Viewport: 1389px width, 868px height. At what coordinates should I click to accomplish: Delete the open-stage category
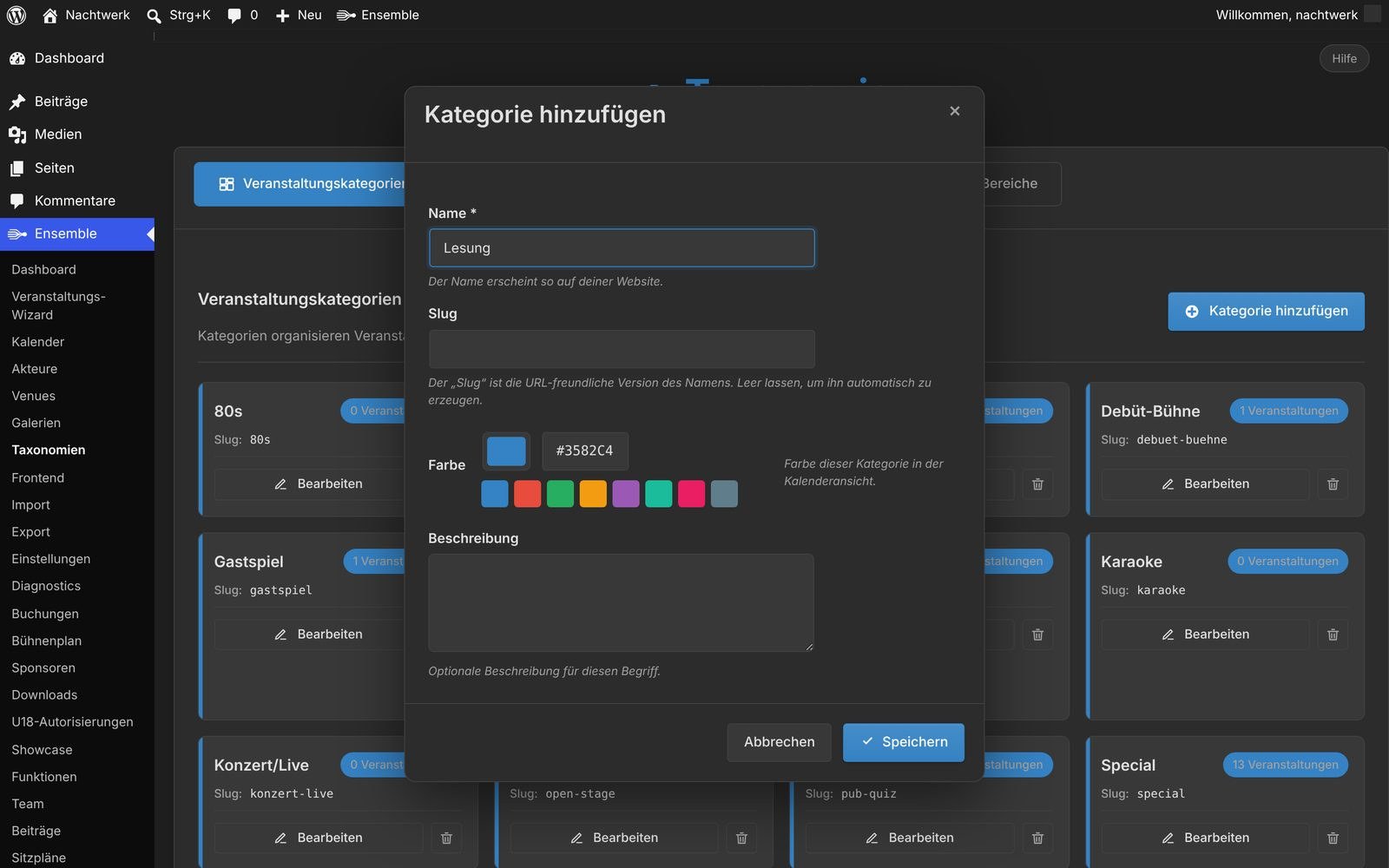point(741,838)
